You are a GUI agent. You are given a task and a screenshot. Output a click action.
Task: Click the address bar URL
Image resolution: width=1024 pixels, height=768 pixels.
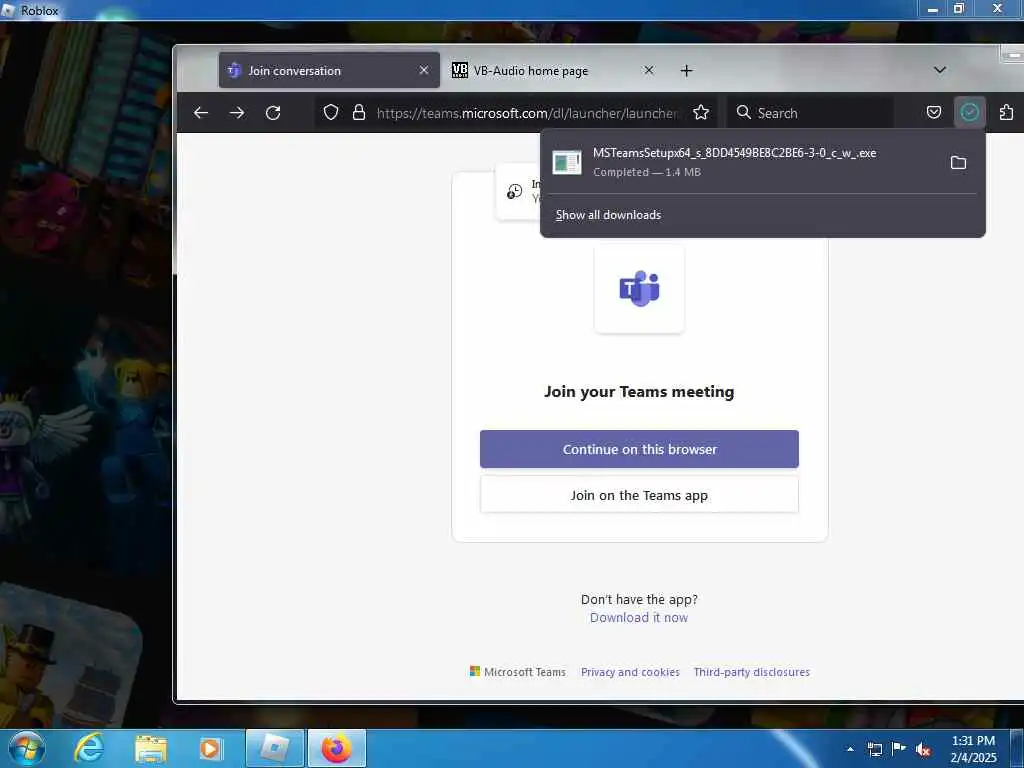click(527, 113)
